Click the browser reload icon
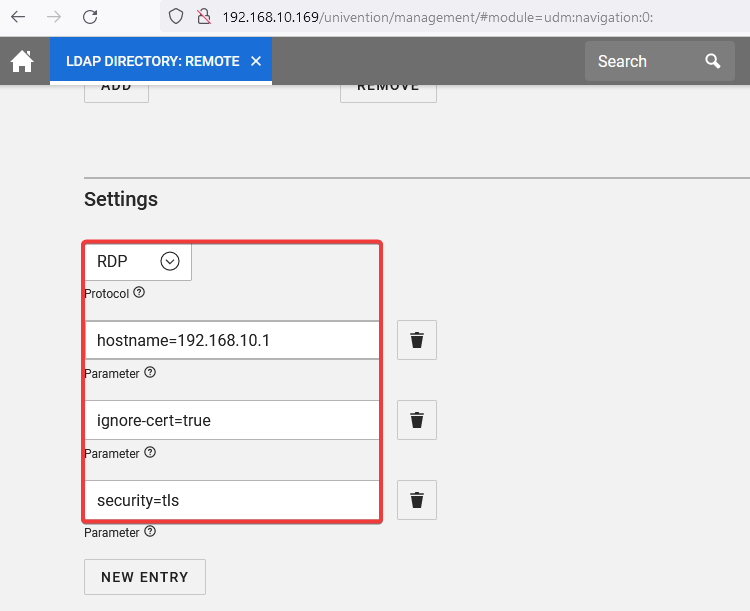The height and width of the screenshot is (611, 750). point(90,16)
